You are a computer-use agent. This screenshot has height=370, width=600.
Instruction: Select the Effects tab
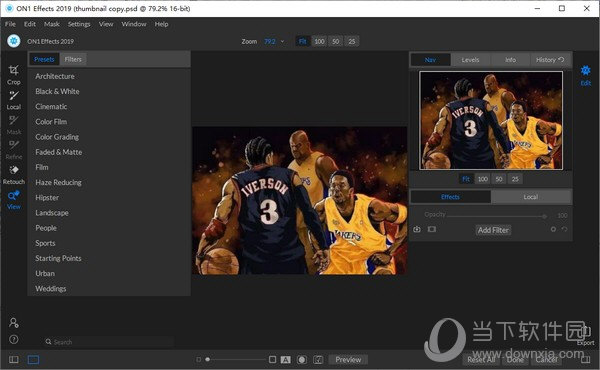click(x=450, y=197)
